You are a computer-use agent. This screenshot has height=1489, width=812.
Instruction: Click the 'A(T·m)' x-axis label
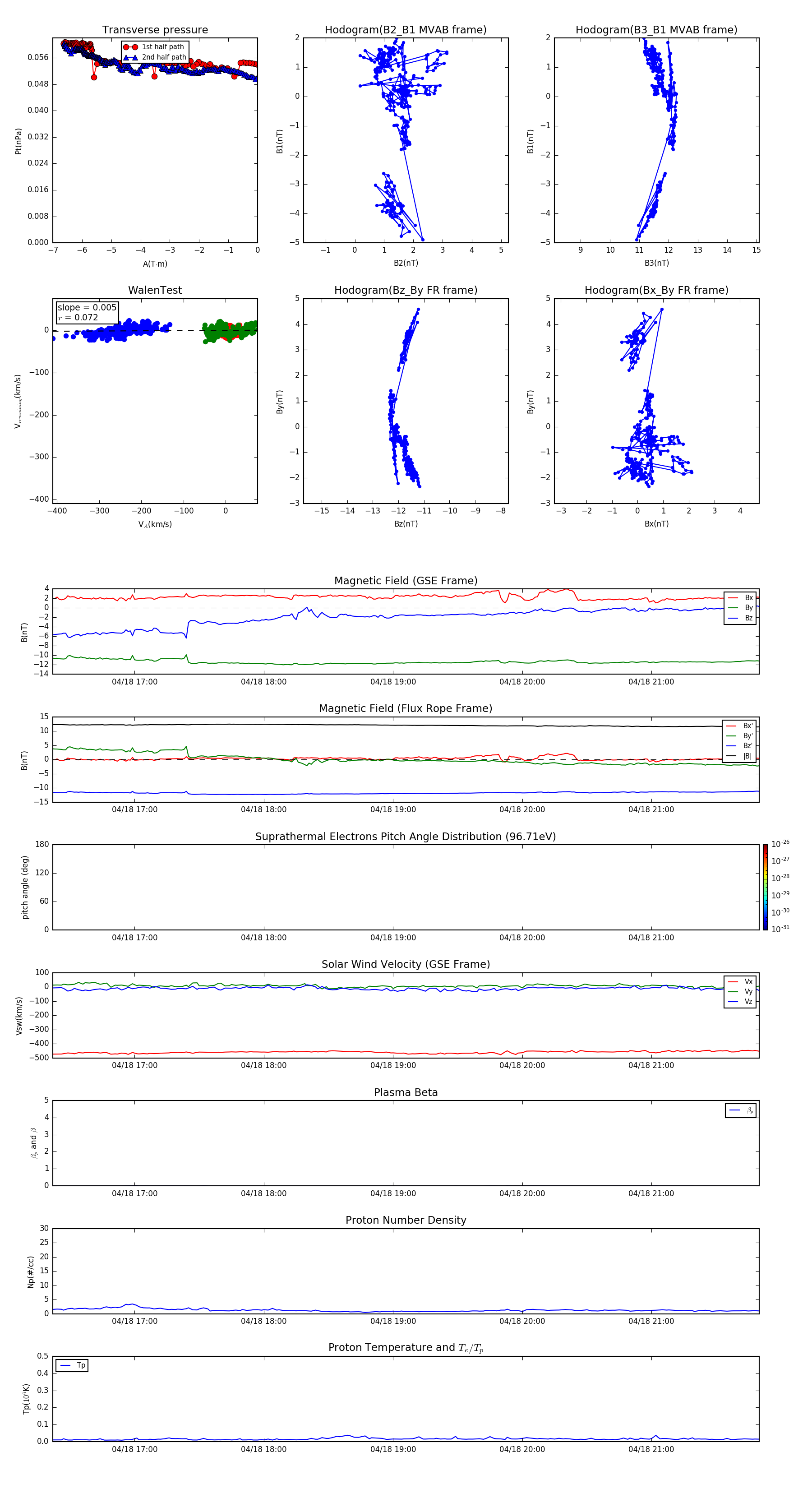pos(155,264)
